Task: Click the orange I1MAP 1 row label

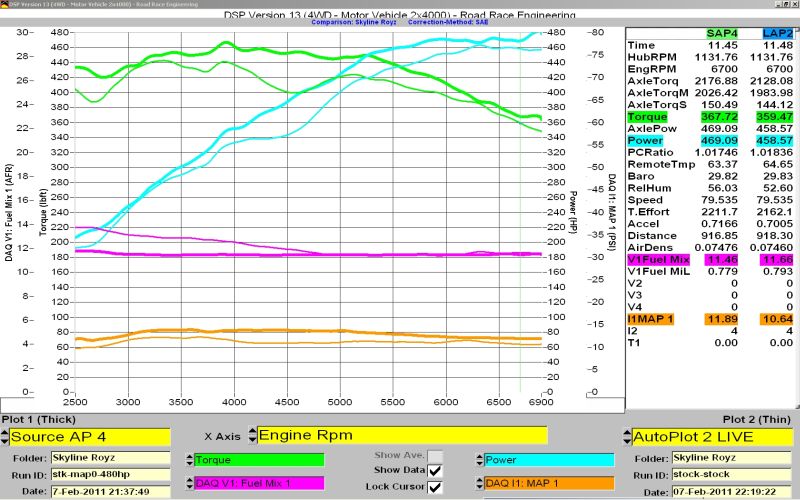Action: click(x=651, y=319)
